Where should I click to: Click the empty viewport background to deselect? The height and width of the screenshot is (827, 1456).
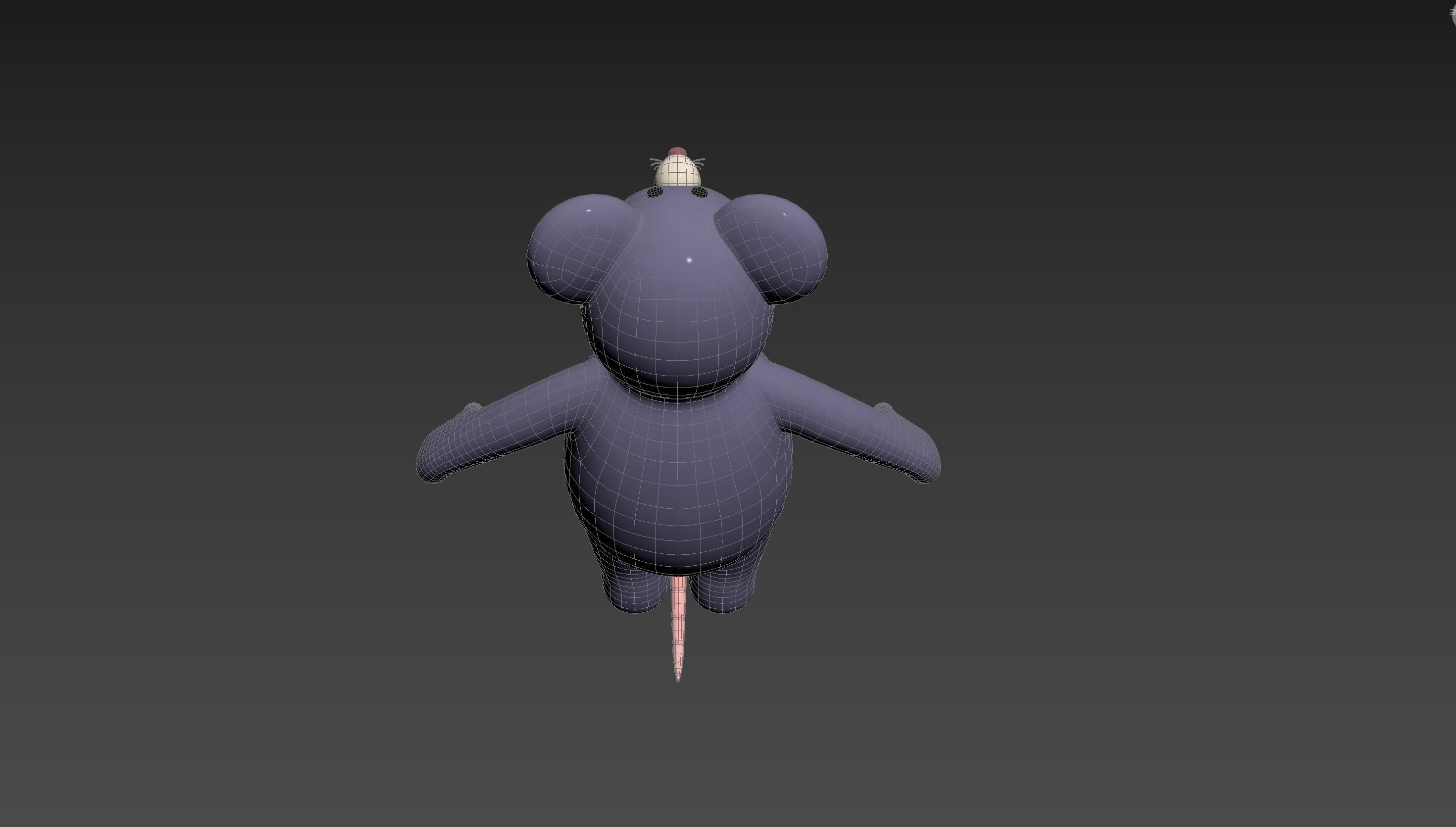tap(227, 227)
